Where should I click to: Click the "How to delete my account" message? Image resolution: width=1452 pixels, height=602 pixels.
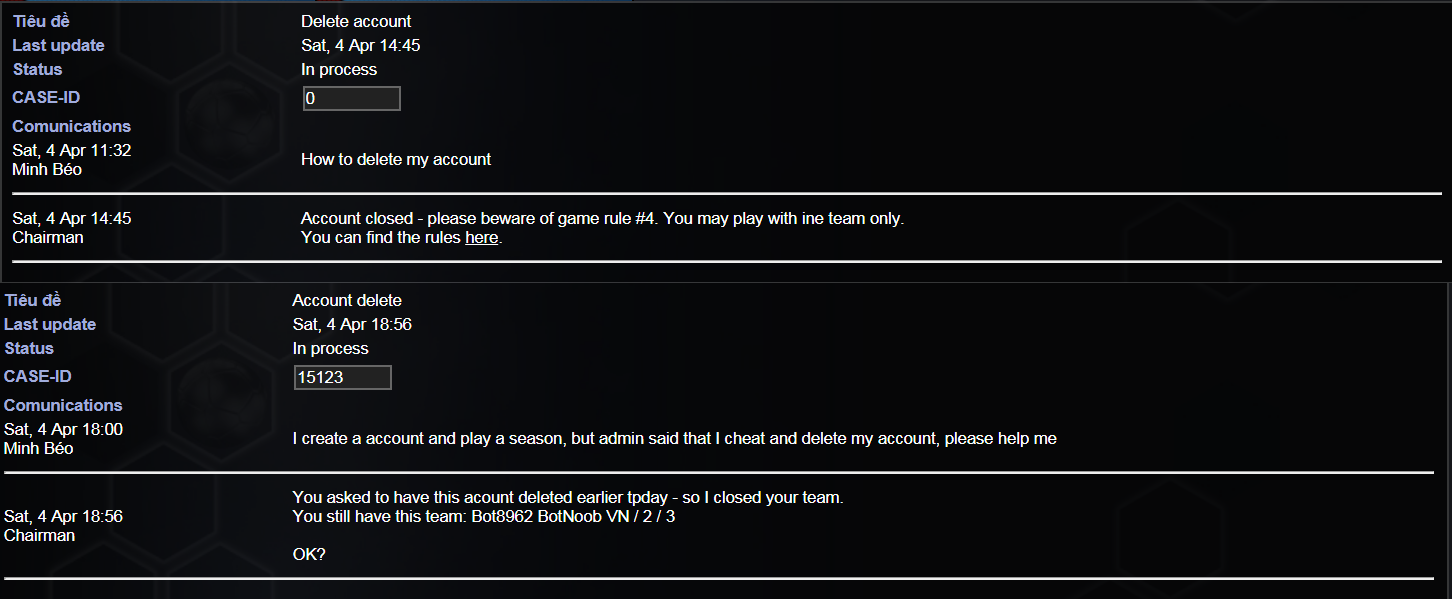coord(396,159)
